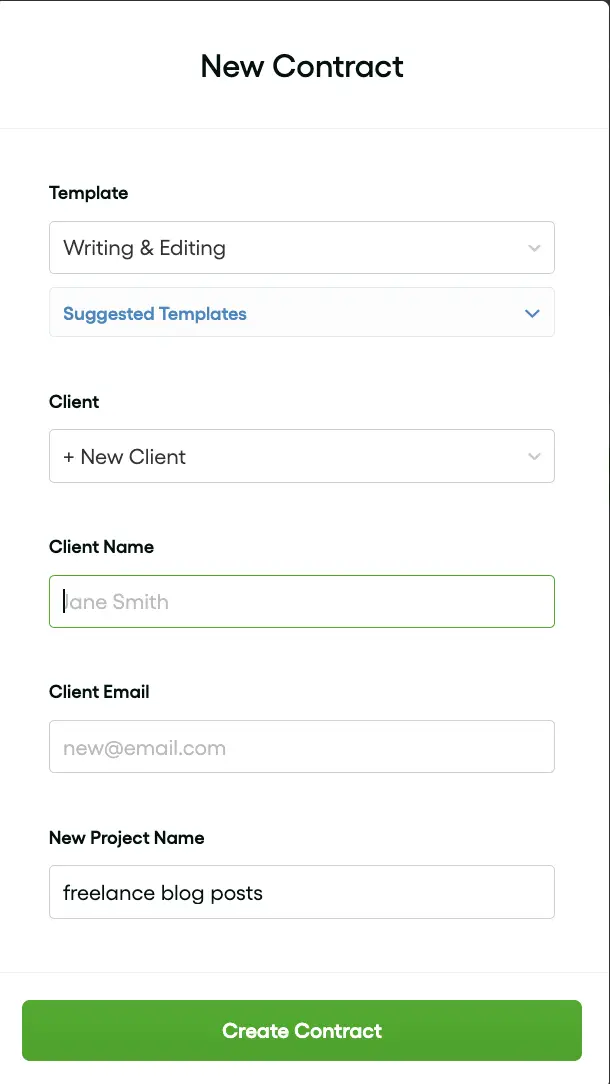Click the blue Suggested Templates chevron icon

pyautogui.click(x=532, y=314)
